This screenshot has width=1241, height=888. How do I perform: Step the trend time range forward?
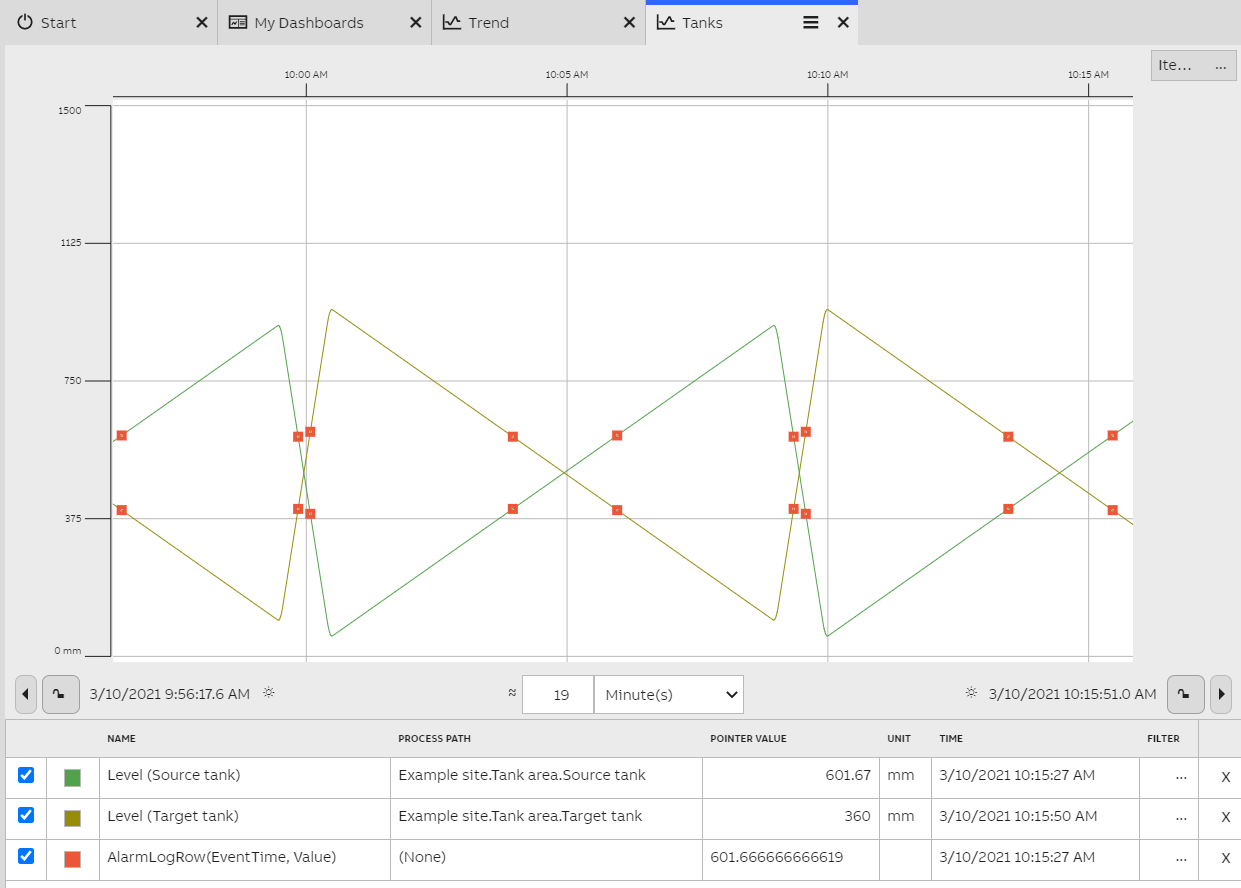[x=1220, y=694]
